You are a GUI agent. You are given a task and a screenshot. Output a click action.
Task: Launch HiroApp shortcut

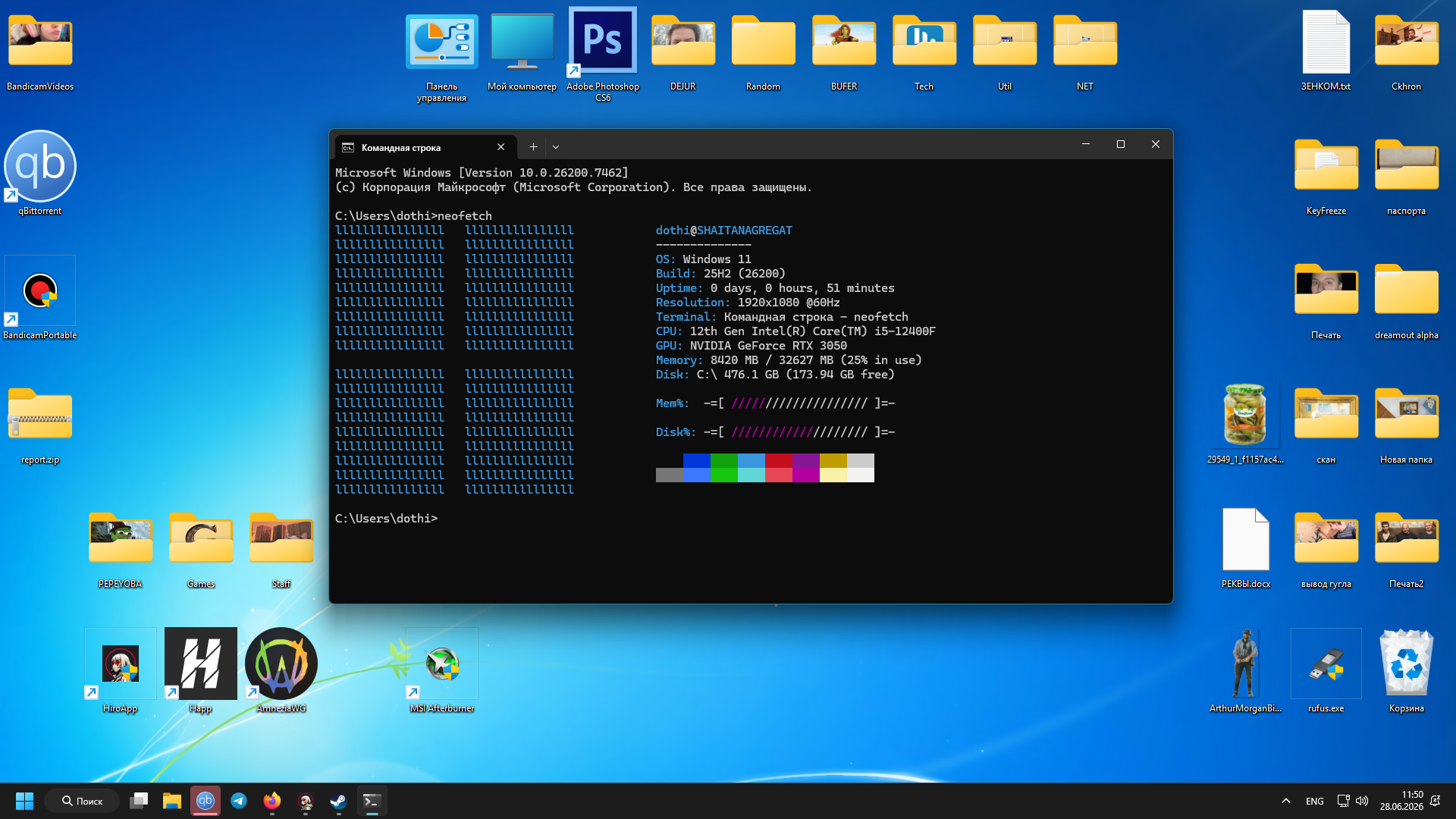pos(121,672)
